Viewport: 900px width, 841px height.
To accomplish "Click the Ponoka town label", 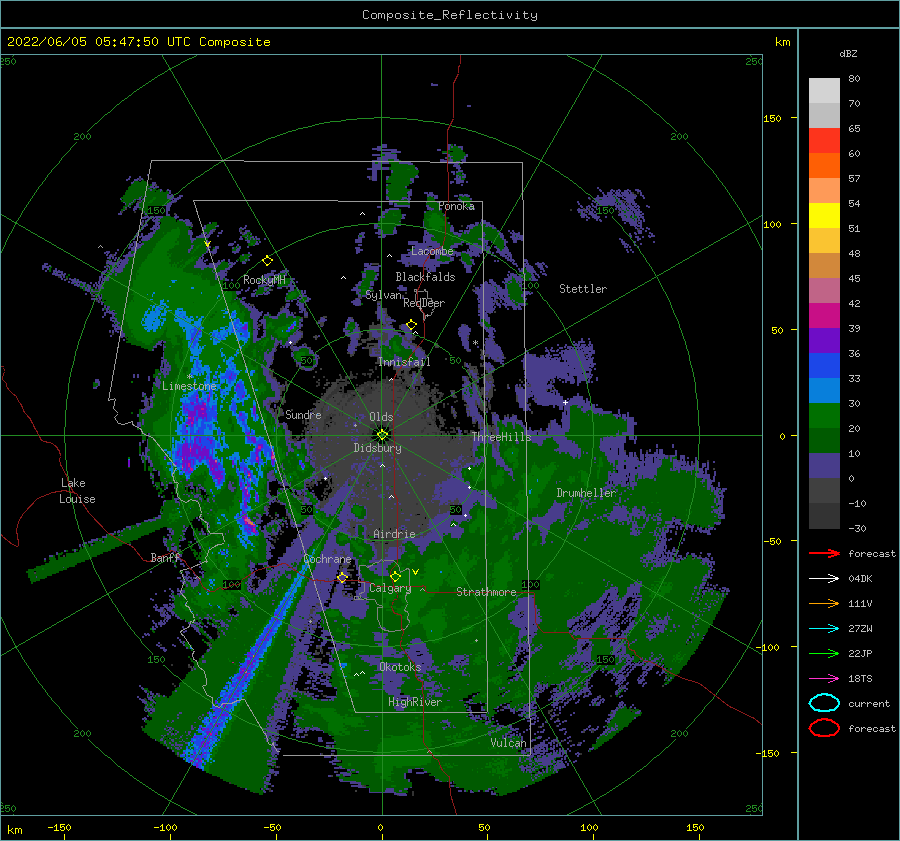I will tap(456, 206).
